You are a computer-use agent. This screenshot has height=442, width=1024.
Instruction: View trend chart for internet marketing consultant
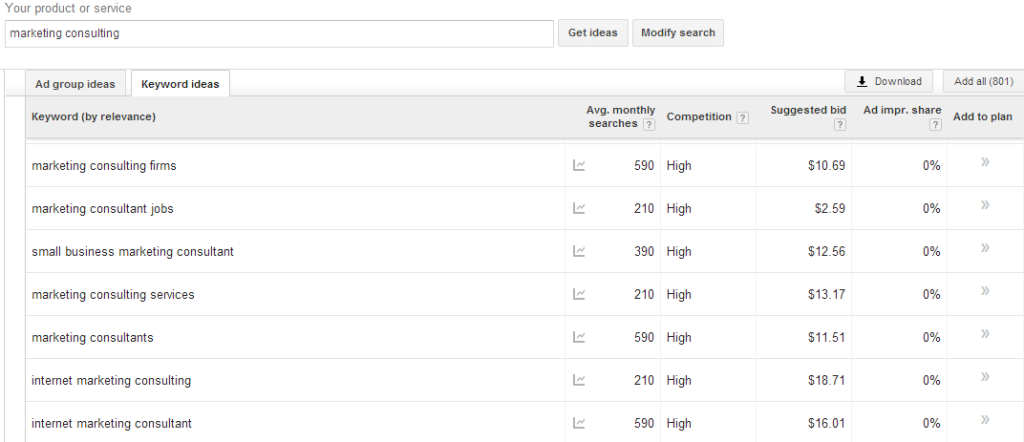tap(579, 424)
